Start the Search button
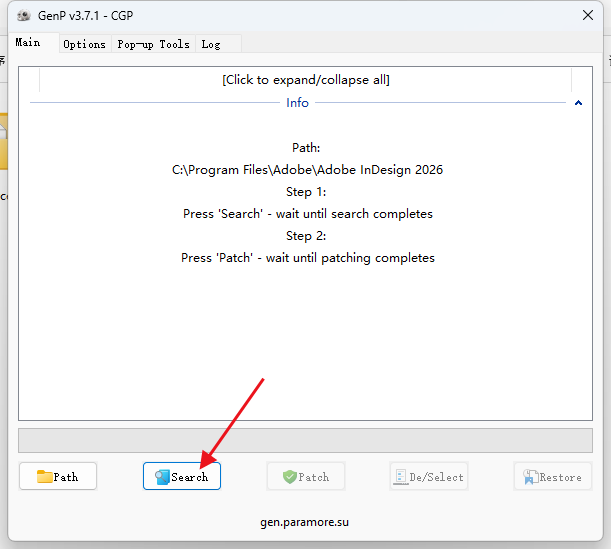The height and width of the screenshot is (549, 611). coord(182,476)
